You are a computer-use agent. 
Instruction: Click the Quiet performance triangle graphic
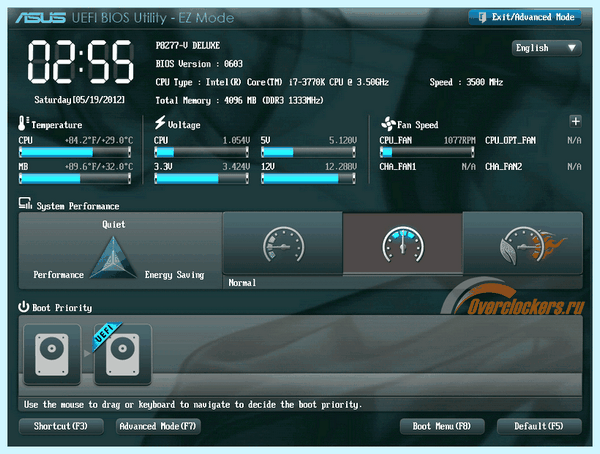[113, 257]
